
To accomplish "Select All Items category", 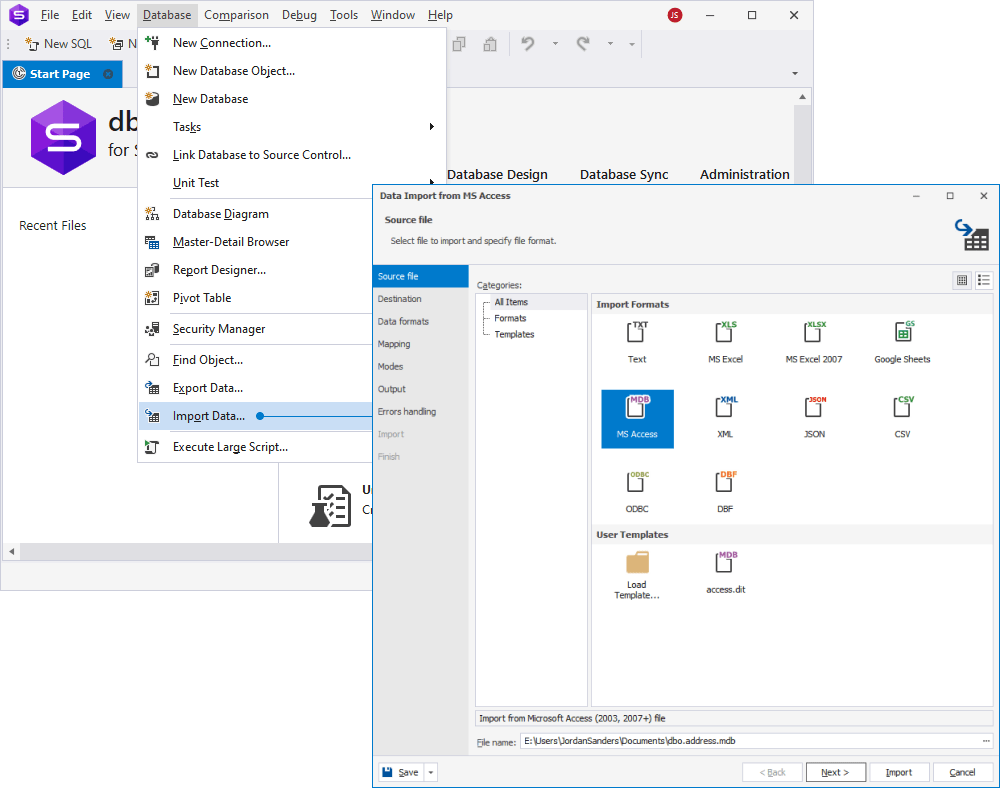I will point(511,302).
